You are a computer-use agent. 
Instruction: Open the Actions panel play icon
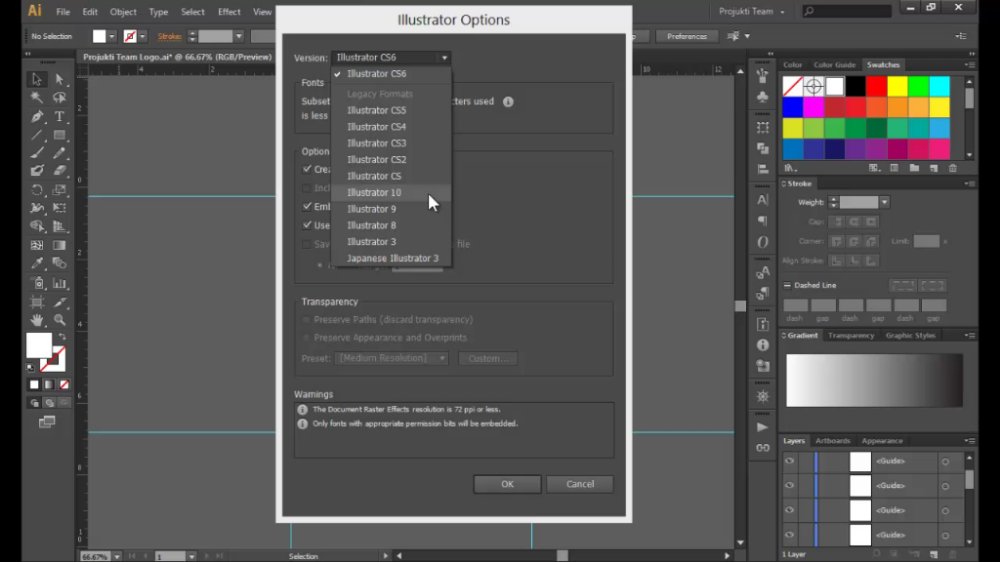(762, 427)
